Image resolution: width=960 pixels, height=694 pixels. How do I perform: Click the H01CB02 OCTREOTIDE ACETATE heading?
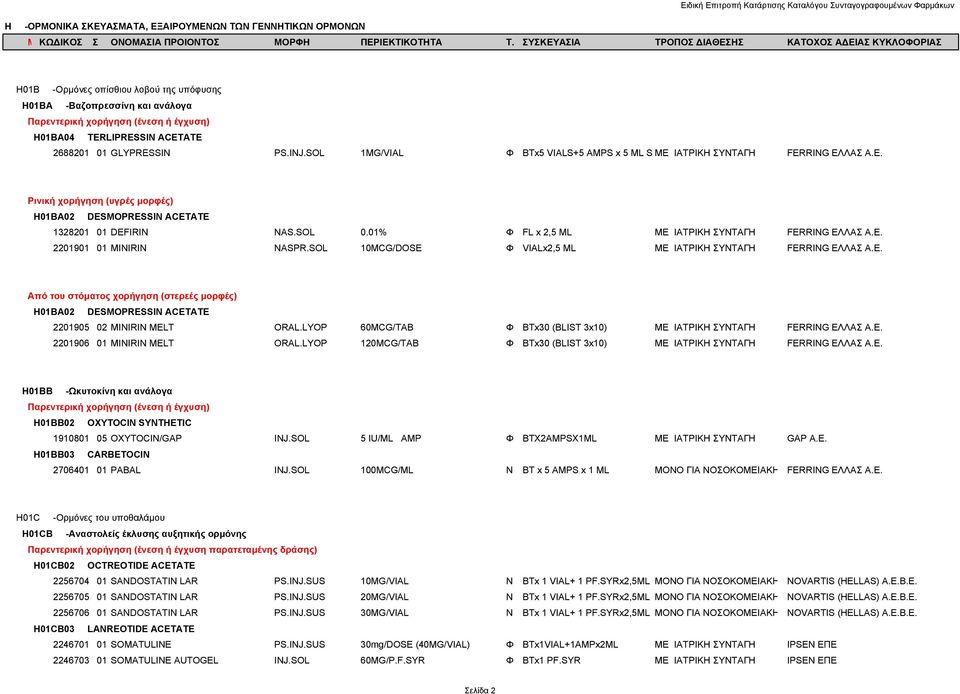(x=114, y=565)
